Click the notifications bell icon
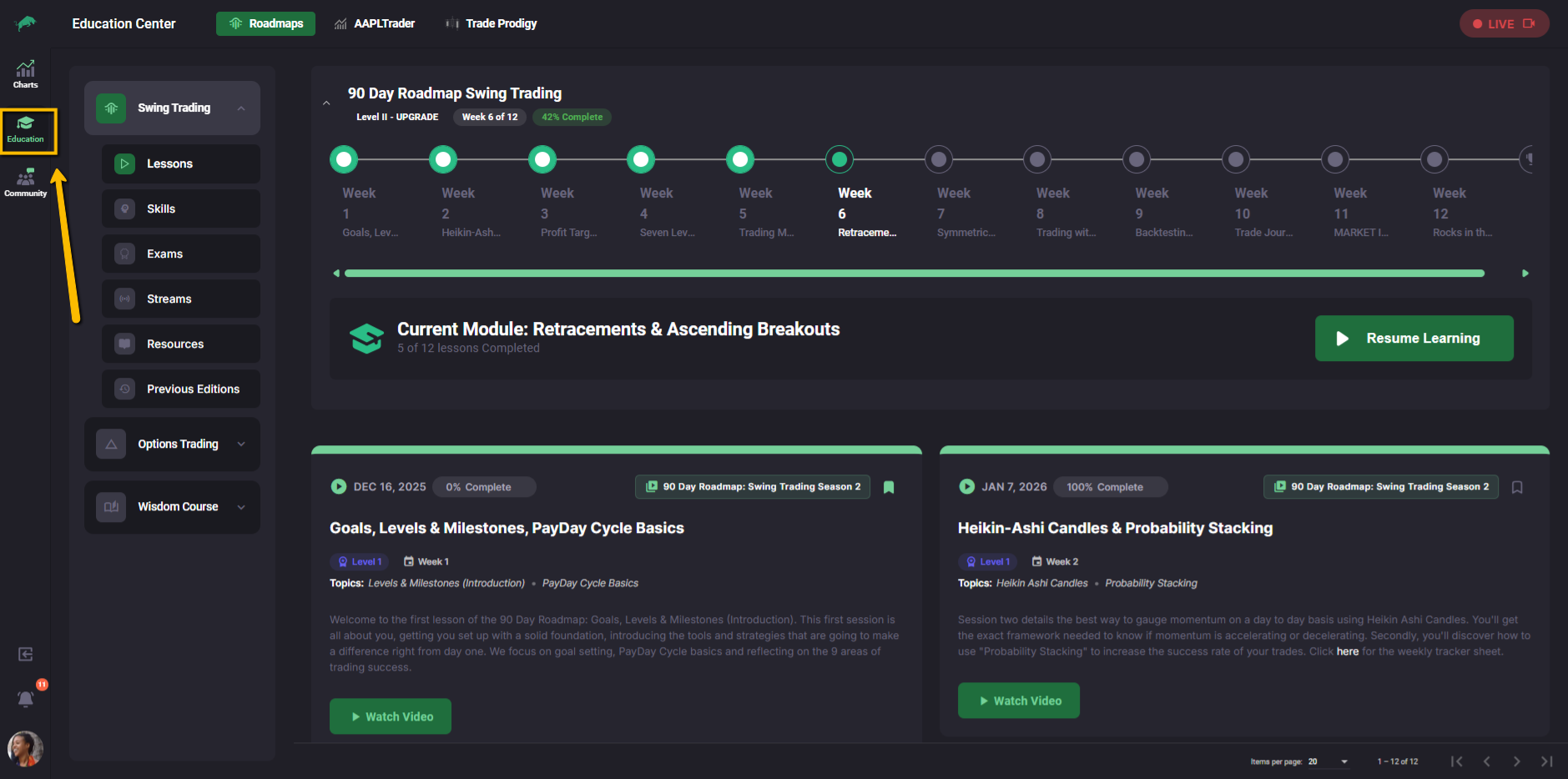Screen dimensions: 1568x779 (x=26, y=699)
